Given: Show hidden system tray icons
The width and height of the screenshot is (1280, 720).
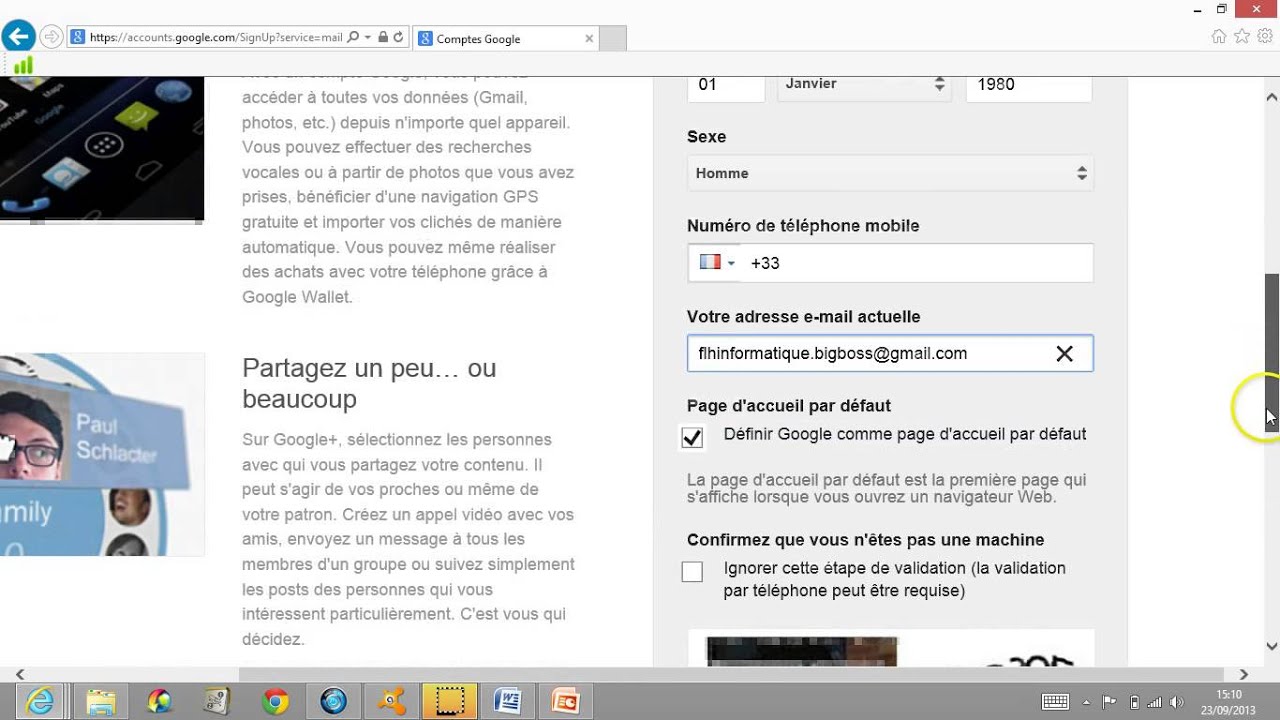Looking at the screenshot, I should point(1088,702).
